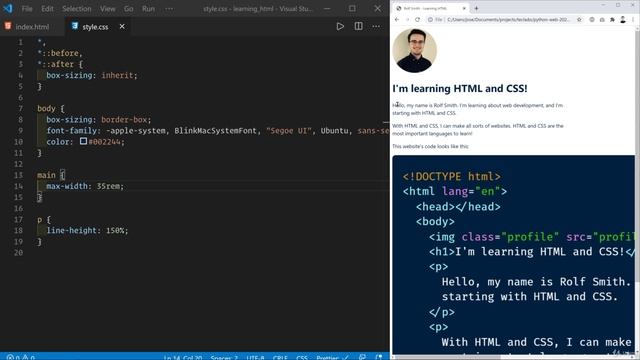Click the 'I'm learning HTML and CSS!' heading
This screenshot has height=360, width=640.
[460, 88]
